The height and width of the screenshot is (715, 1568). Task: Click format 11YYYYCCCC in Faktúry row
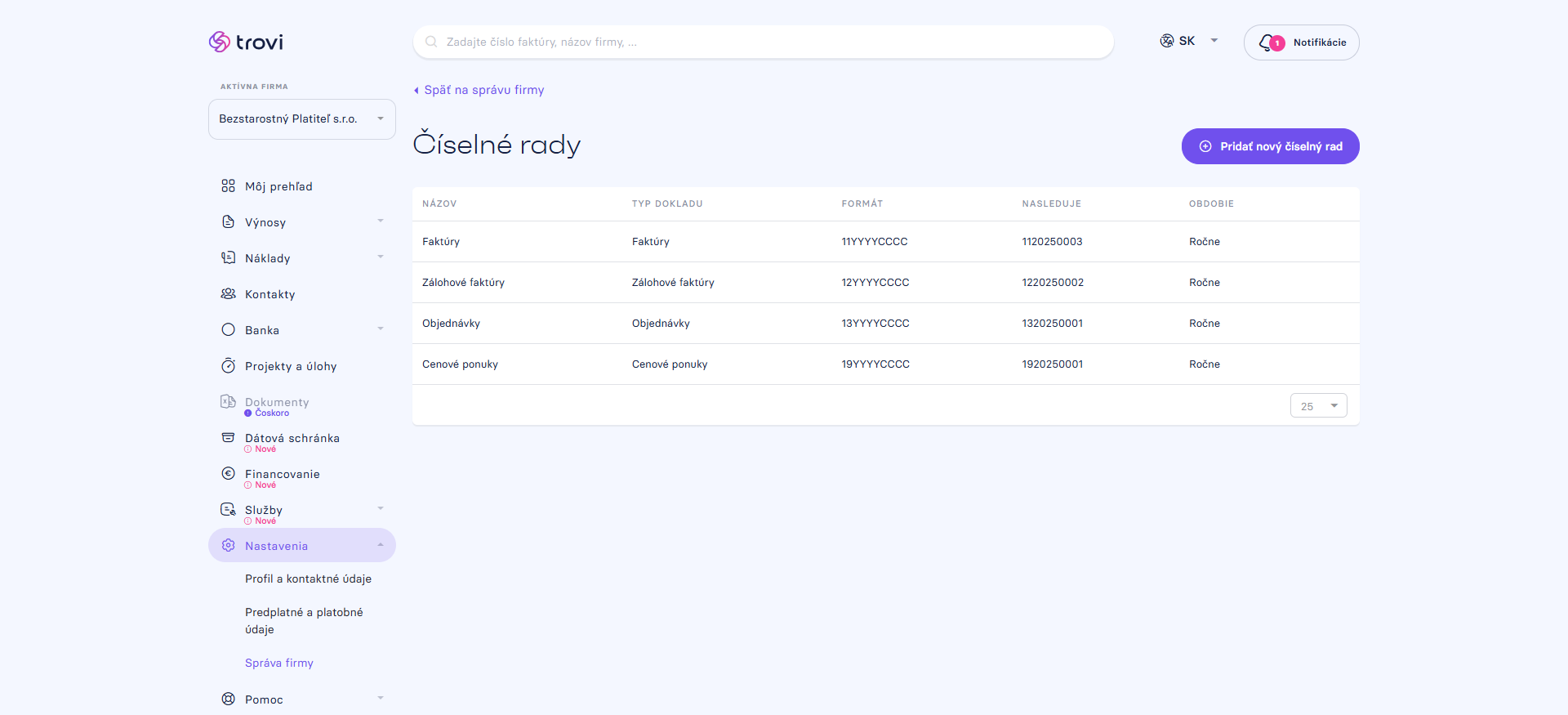875,242
